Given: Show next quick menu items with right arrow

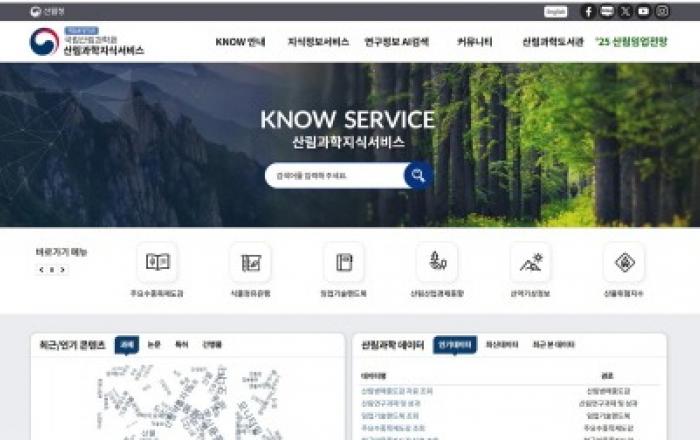Looking at the screenshot, I should click(x=62, y=270).
